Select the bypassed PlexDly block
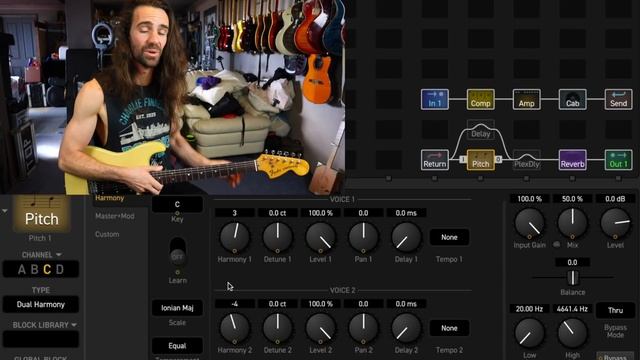Viewport: 640px width, 360px height. pos(527,160)
